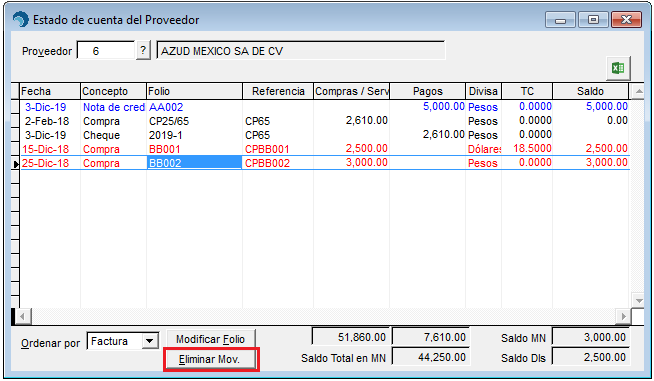Click the TC column header
654x381 pixels.
coord(527,91)
